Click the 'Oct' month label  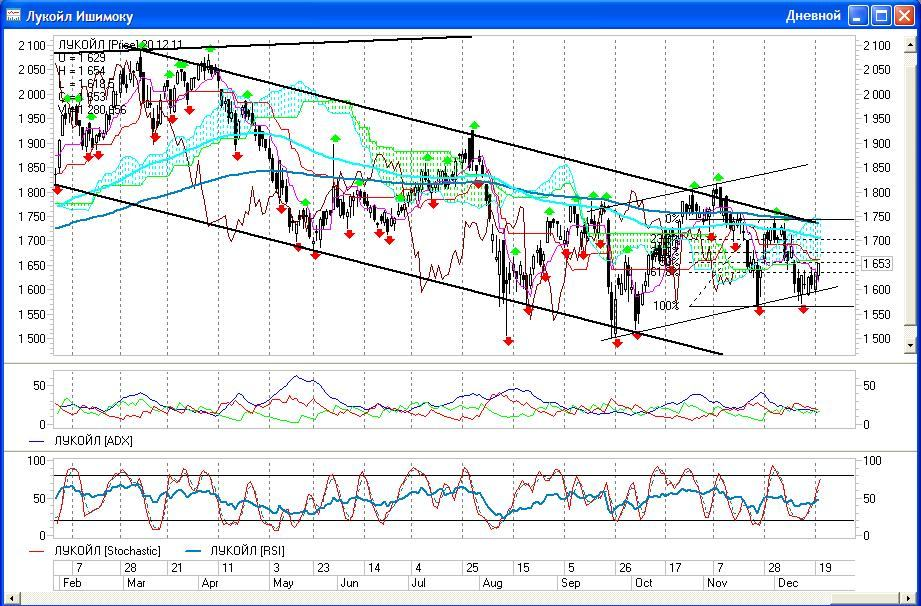point(644,584)
